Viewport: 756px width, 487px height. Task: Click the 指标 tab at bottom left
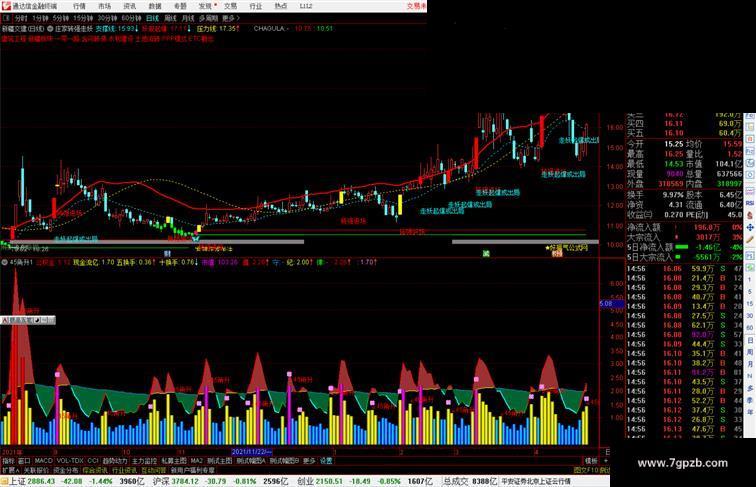pos(8,461)
